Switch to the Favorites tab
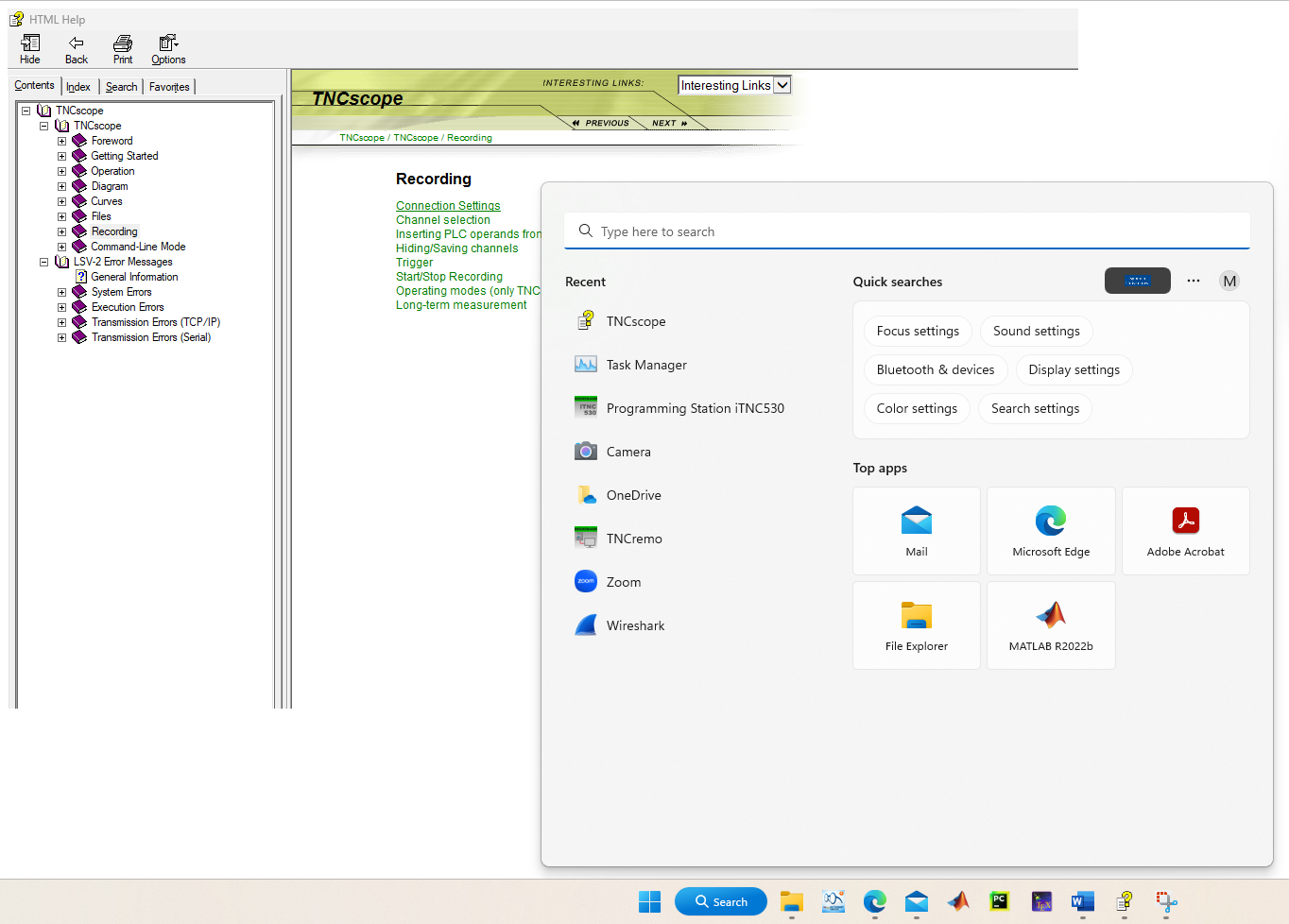Viewport: 1289px width, 924px height. tap(169, 87)
